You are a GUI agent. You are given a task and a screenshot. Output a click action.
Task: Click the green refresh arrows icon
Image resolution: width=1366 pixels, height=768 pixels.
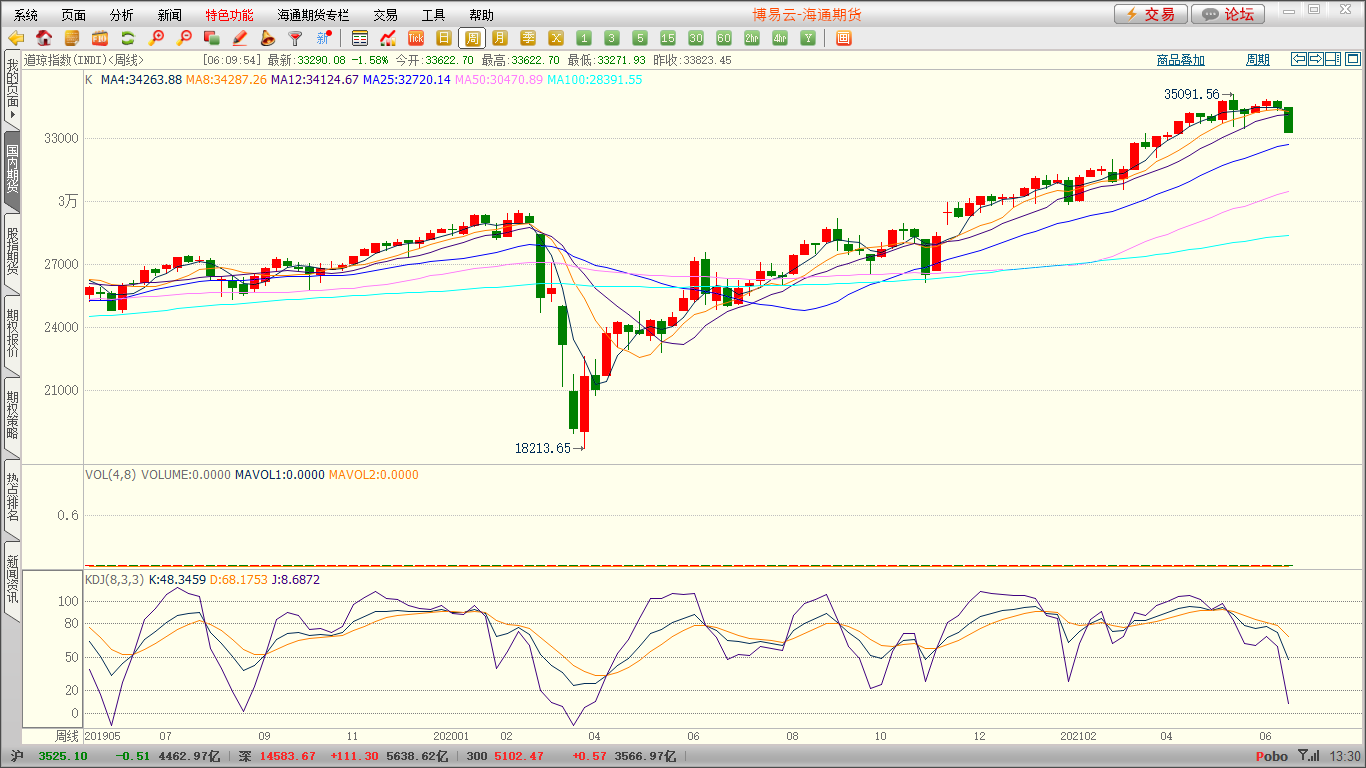[x=128, y=38]
